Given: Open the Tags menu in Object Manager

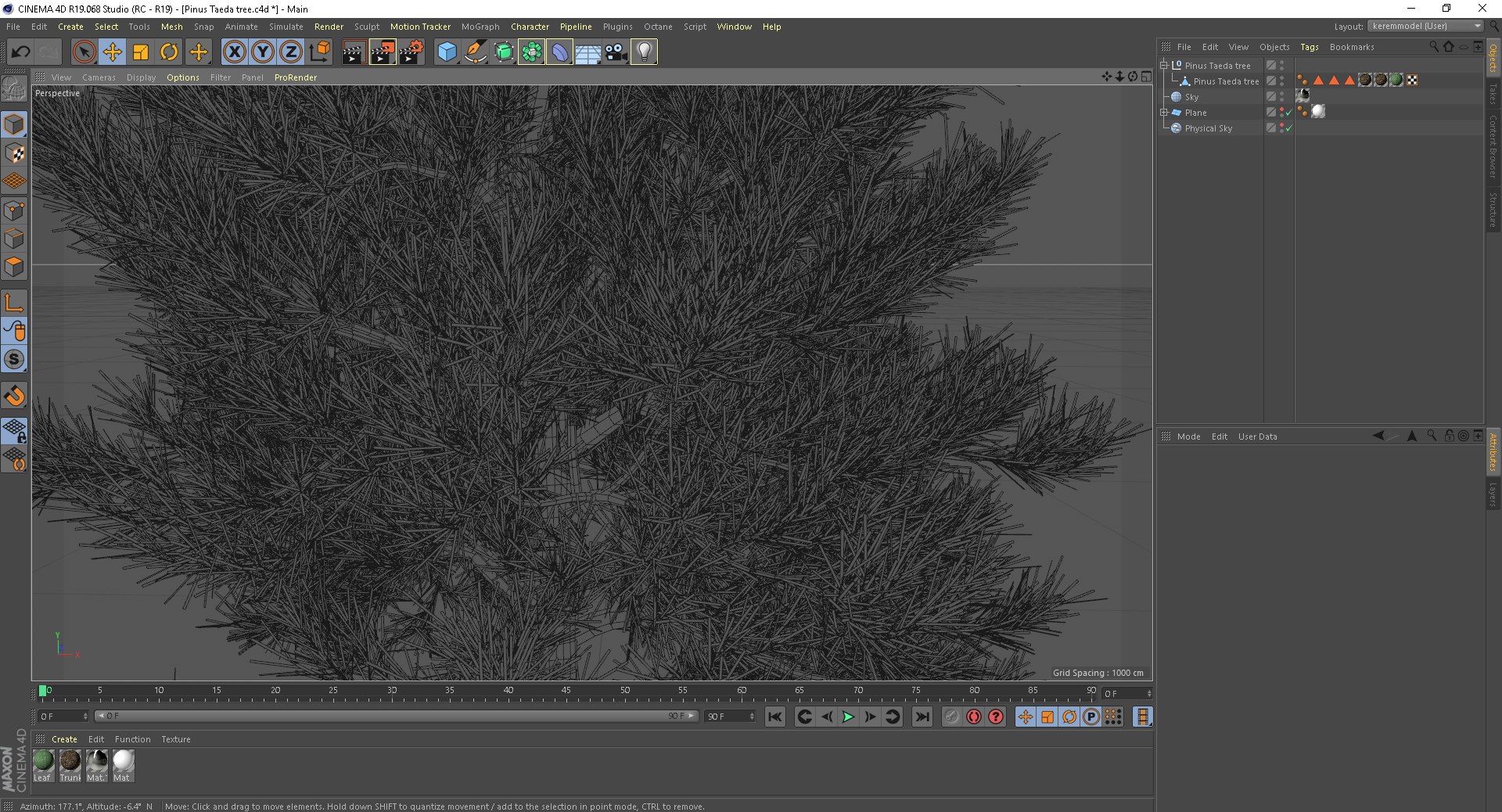Looking at the screenshot, I should coord(1310,47).
